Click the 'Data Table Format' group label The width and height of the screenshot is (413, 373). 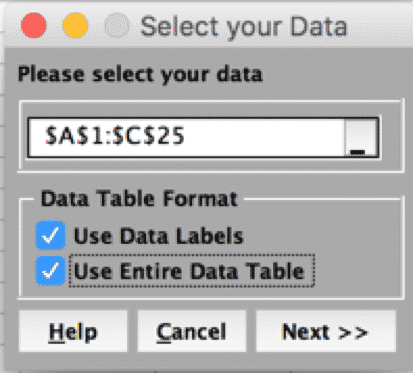[139, 199]
